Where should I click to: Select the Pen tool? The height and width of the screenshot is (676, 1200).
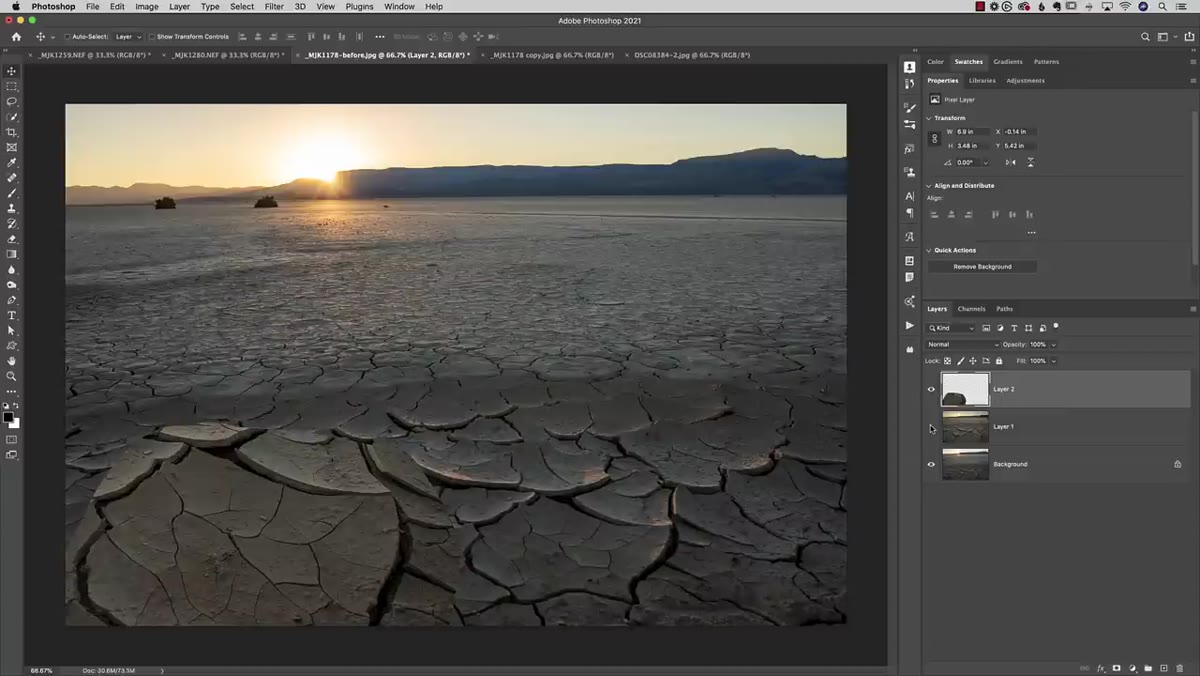pyautogui.click(x=12, y=300)
